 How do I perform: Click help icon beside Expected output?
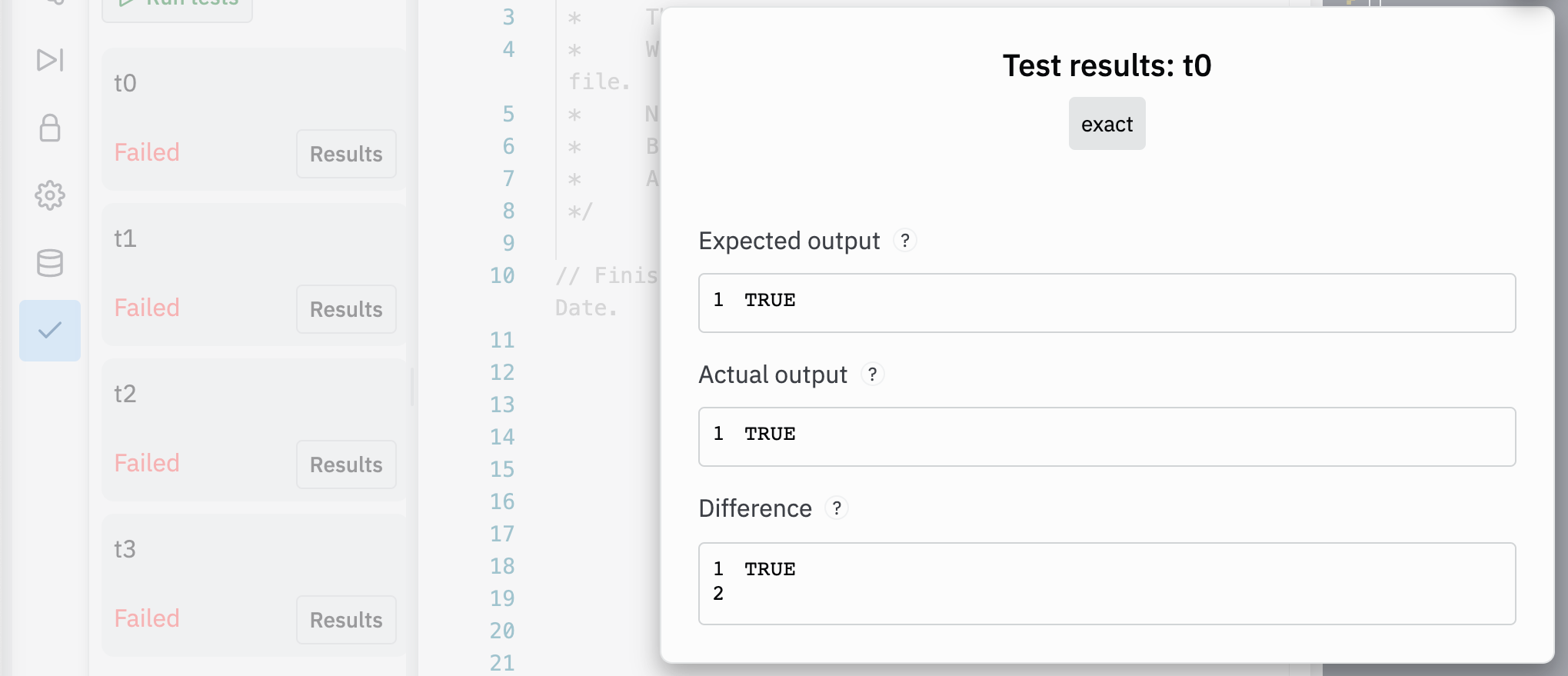tap(905, 241)
